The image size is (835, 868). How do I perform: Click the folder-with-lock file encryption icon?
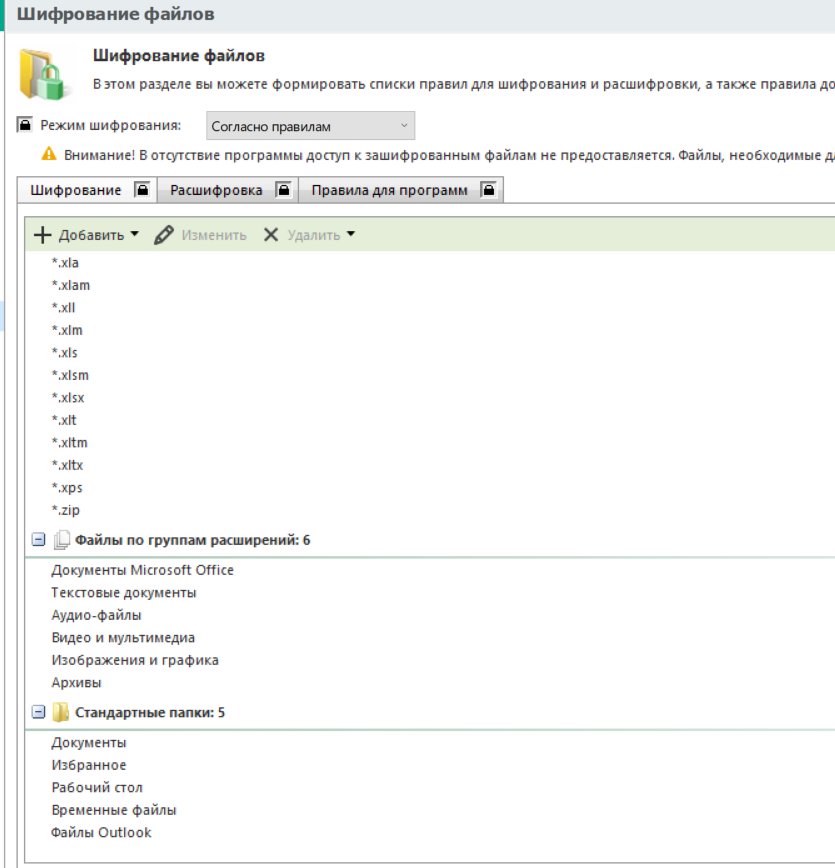click(x=45, y=75)
